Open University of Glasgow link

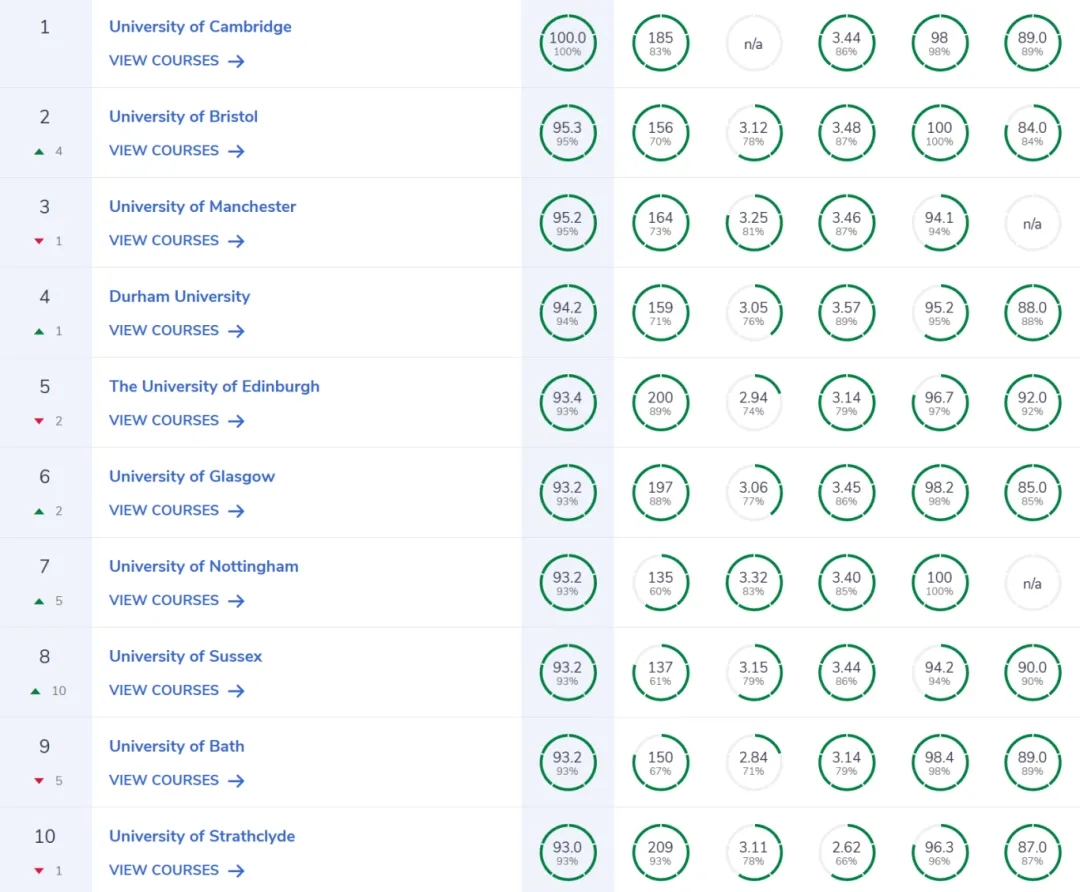(191, 477)
